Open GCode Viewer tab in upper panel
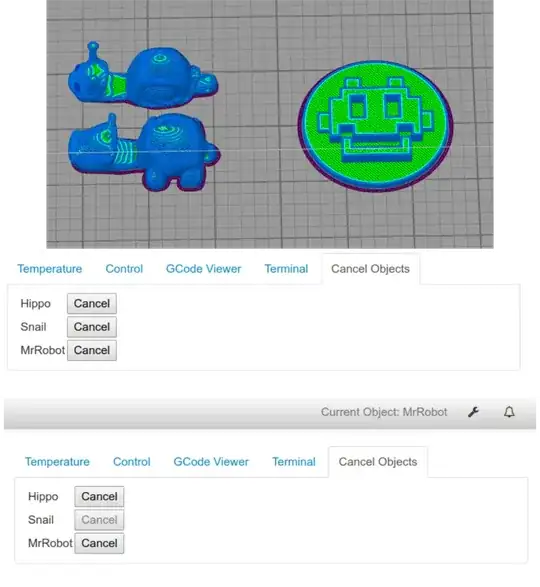540x587 pixels. click(x=203, y=269)
